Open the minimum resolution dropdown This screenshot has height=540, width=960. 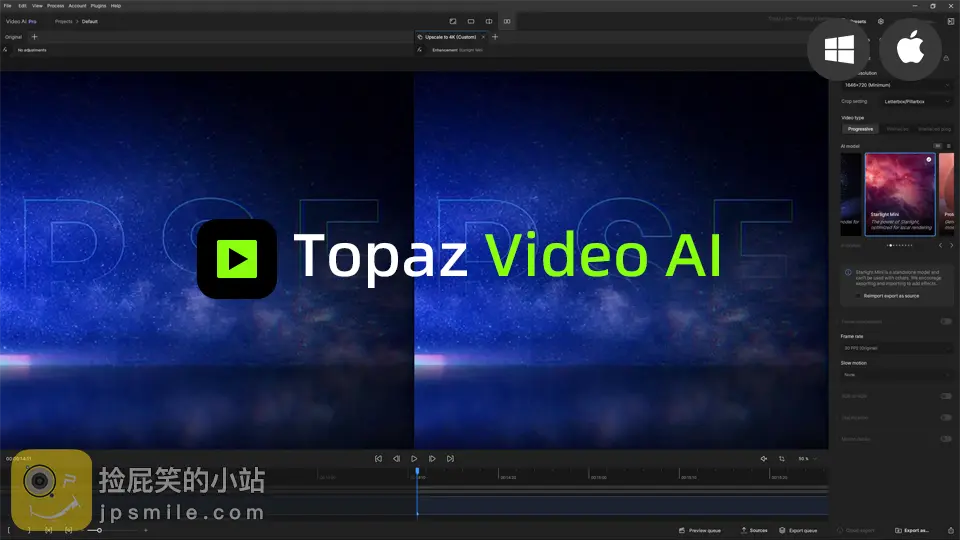pyautogui.click(x=896, y=85)
